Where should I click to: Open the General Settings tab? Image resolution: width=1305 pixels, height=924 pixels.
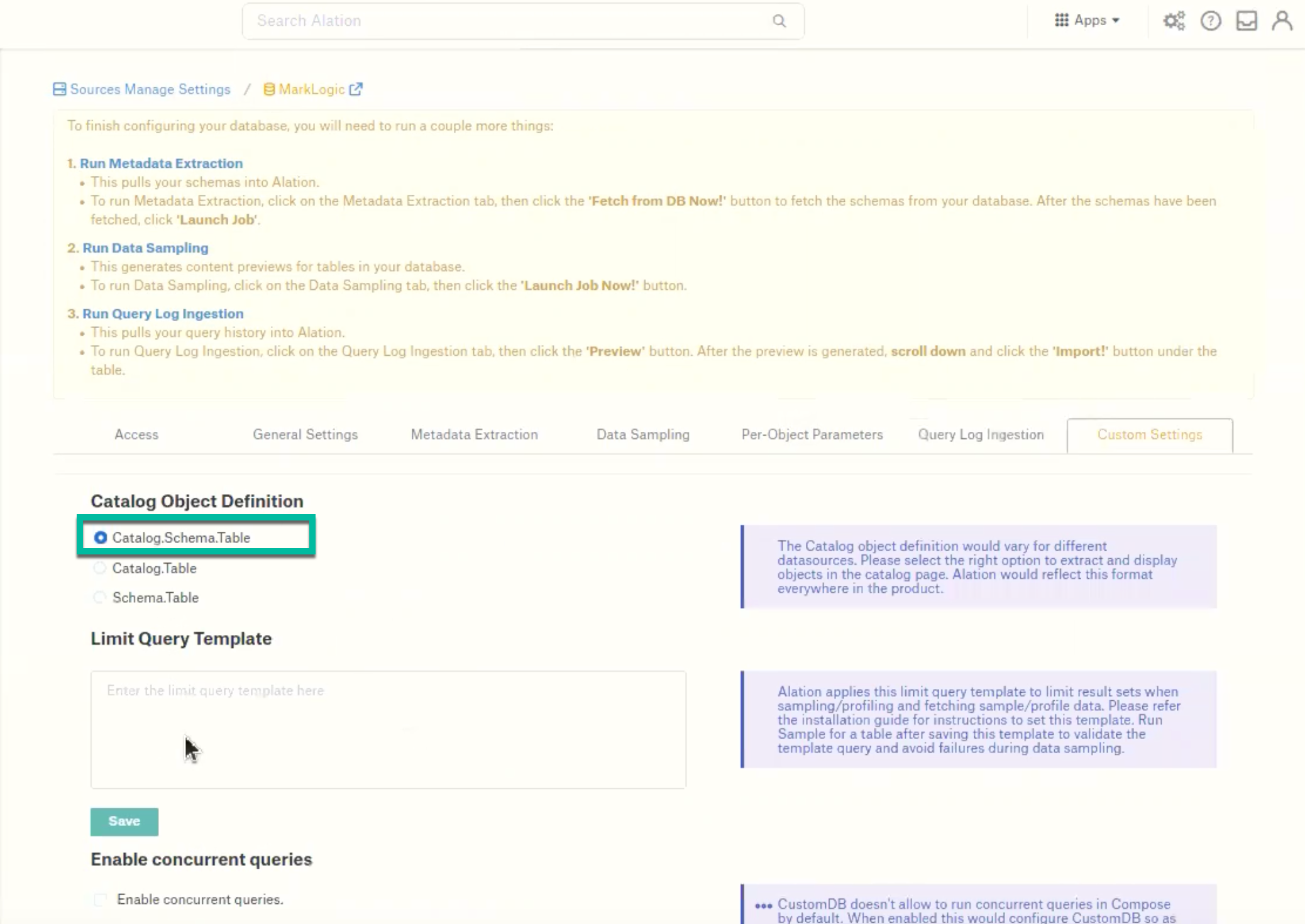point(305,434)
